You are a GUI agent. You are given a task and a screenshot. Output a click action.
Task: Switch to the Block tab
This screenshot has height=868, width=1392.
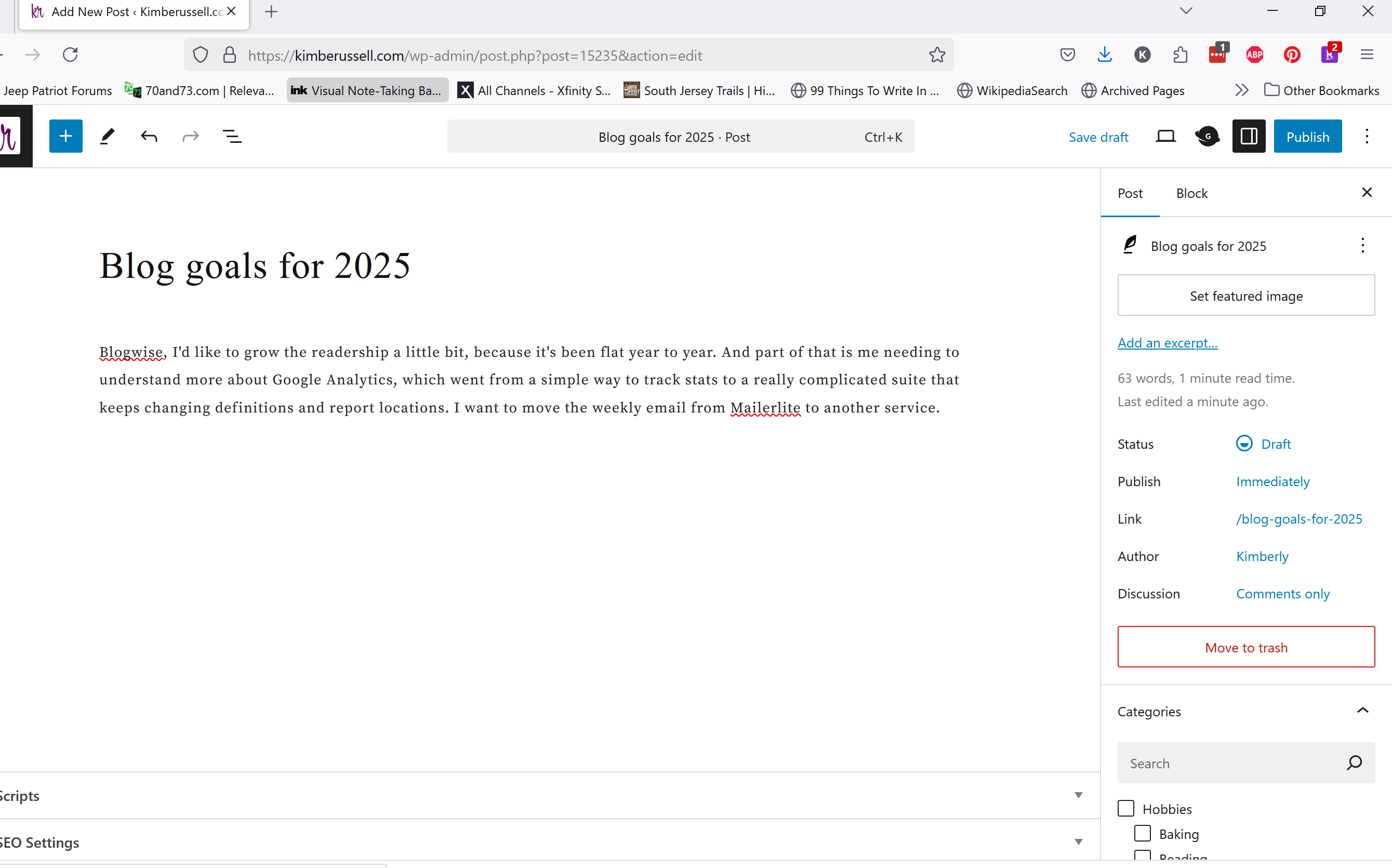(x=1191, y=193)
